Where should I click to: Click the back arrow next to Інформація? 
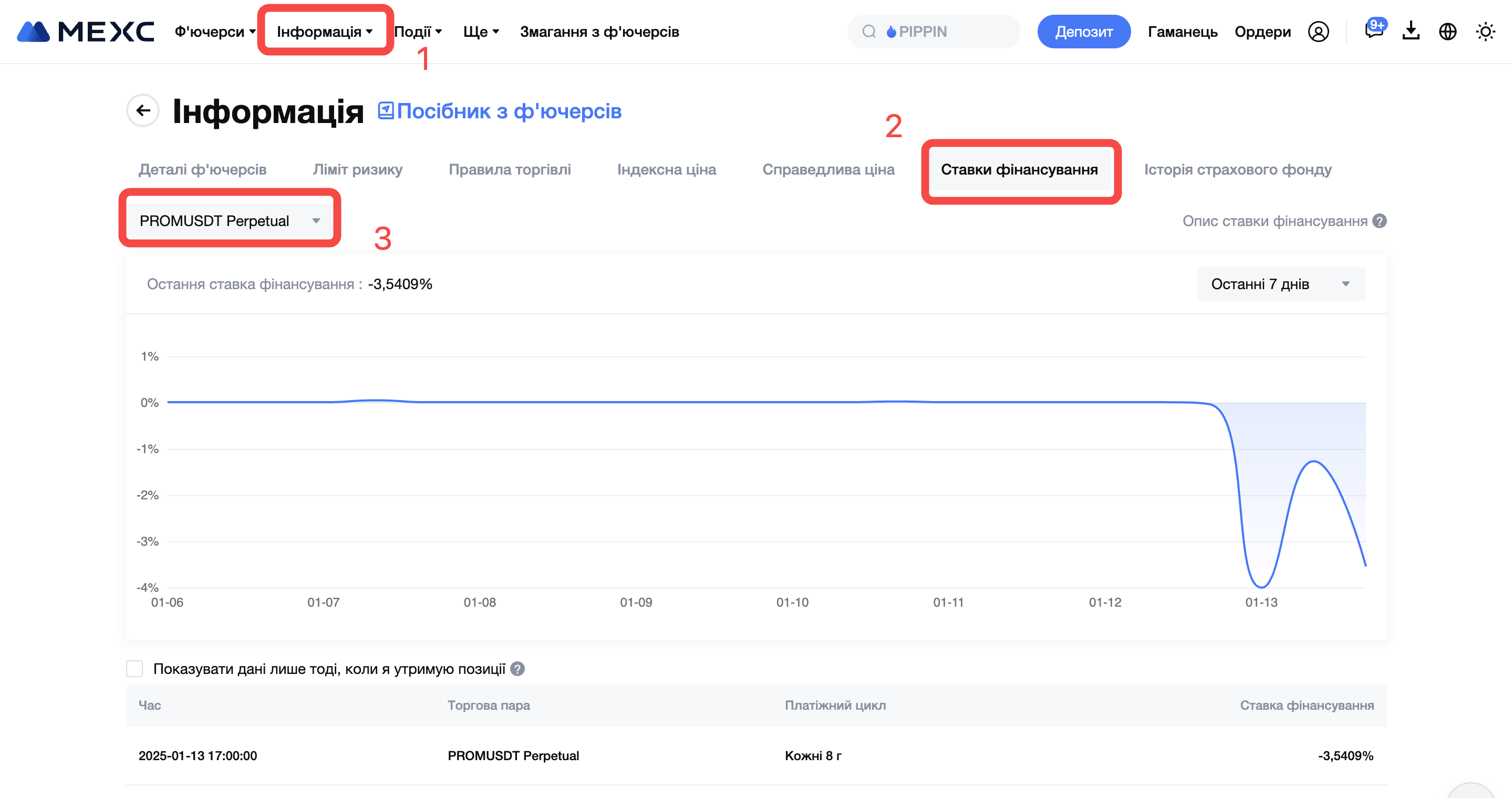[142, 110]
